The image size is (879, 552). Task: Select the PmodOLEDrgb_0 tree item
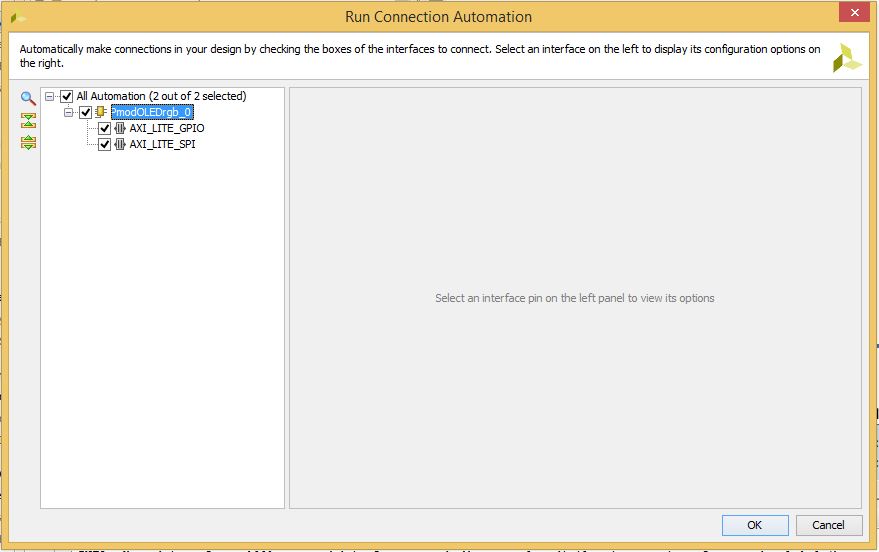pyautogui.click(x=152, y=112)
